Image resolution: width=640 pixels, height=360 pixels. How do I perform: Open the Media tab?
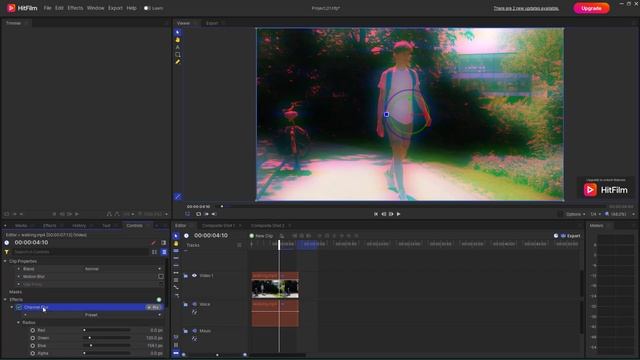(x=21, y=226)
